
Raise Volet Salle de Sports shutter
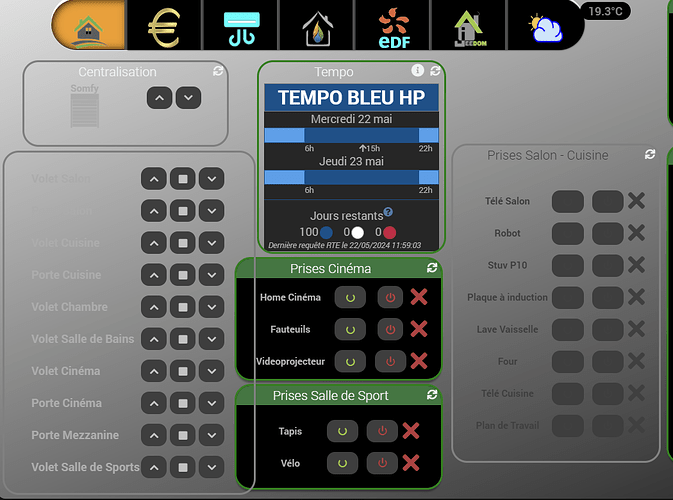[154, 467]
